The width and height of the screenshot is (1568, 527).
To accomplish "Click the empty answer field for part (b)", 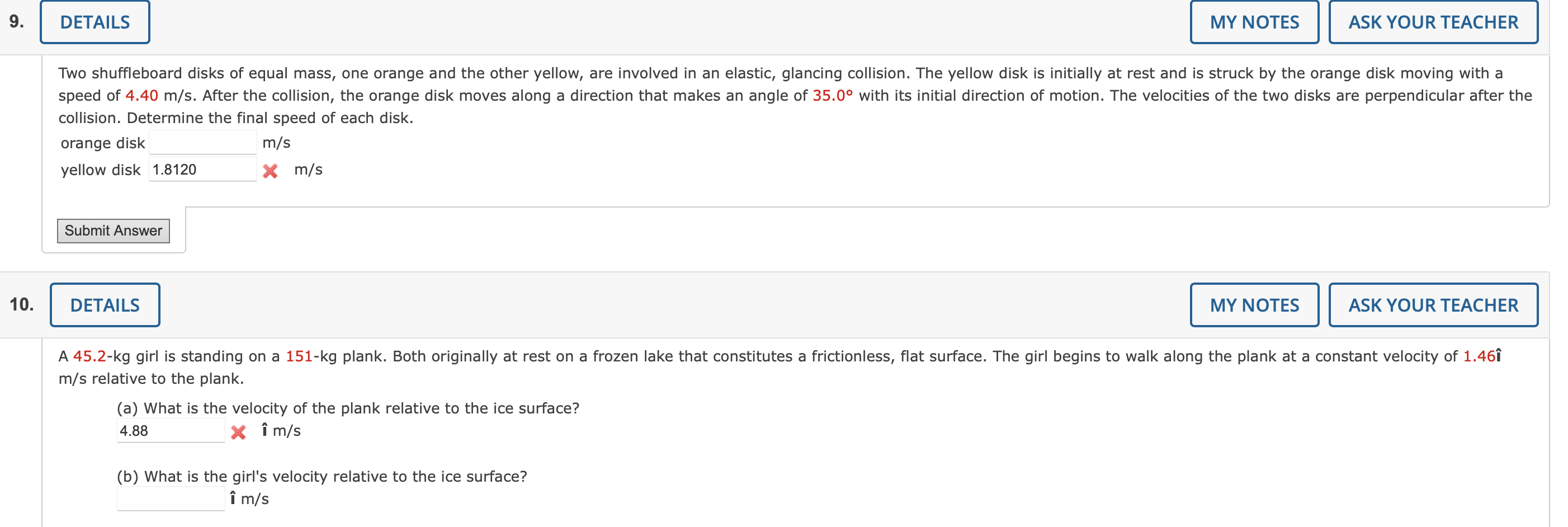I will [171, 498].
